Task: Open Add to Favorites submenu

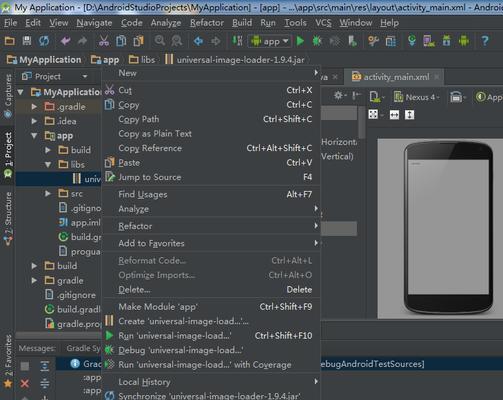Action: pos(211,243)
